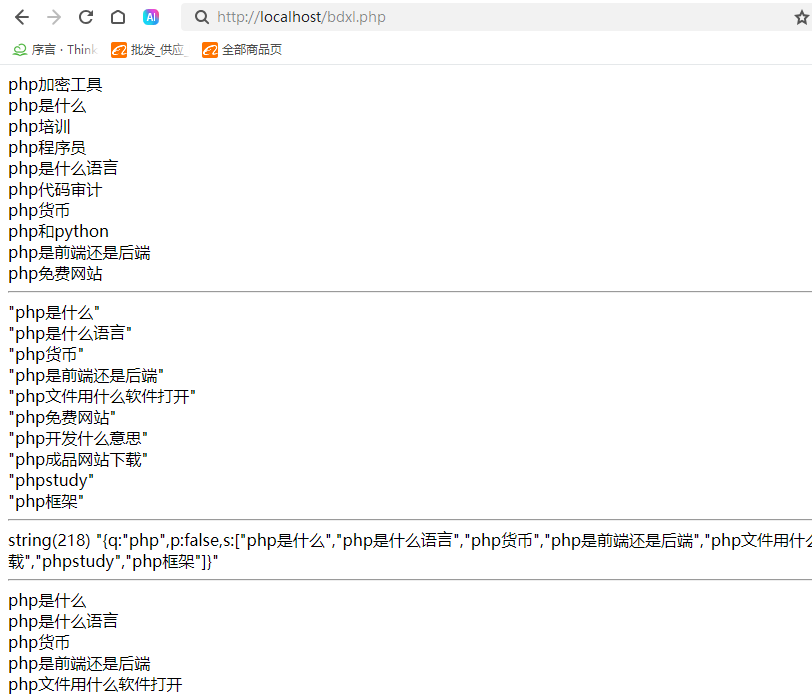Click php是什么语言 in the bottom list

pyautogui.click(x=63, y=621)
